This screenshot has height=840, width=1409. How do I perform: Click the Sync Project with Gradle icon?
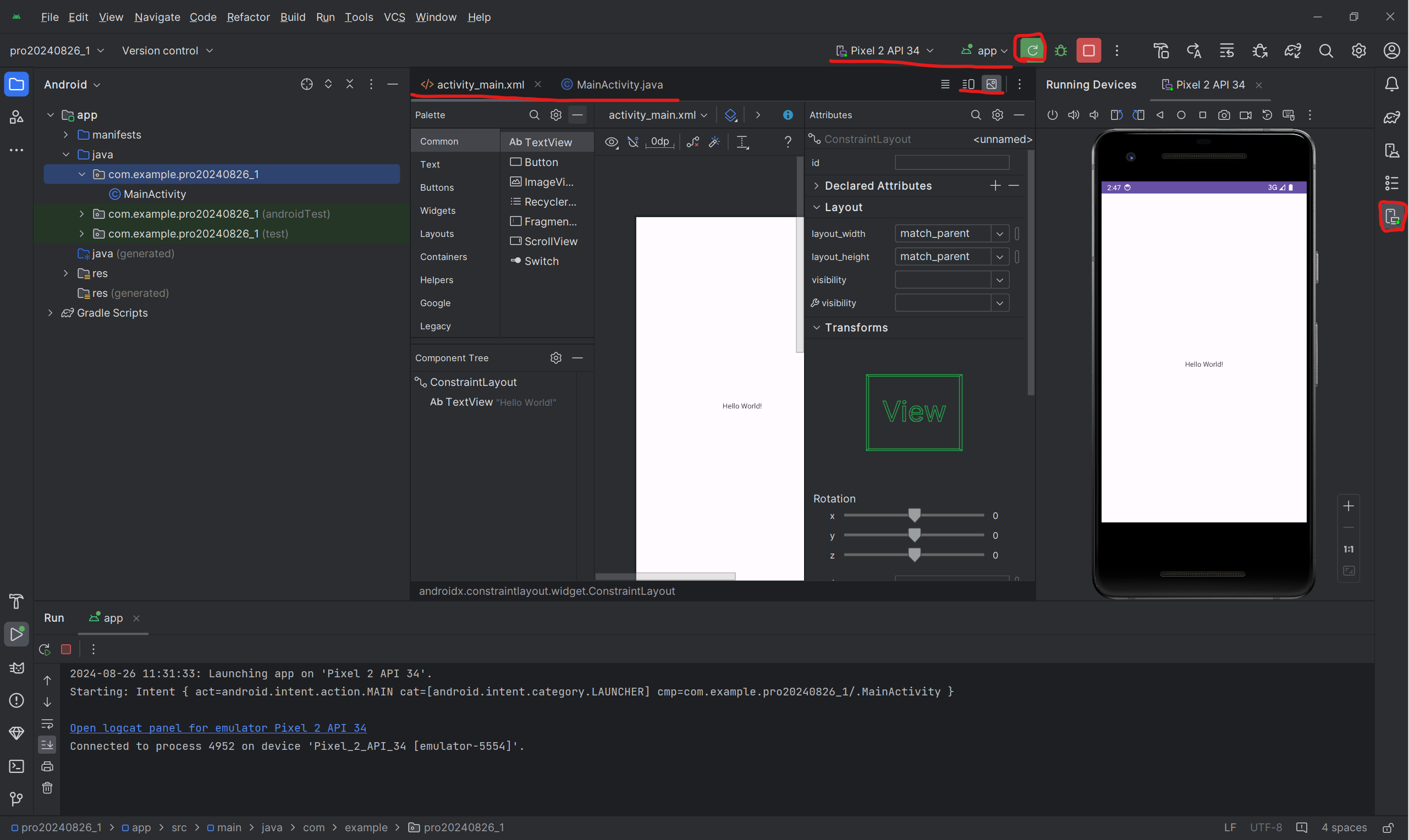1292,51
